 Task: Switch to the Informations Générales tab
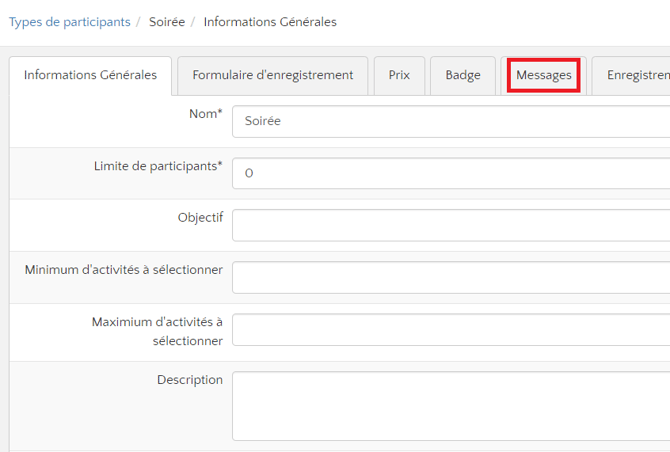coord(90,75)
